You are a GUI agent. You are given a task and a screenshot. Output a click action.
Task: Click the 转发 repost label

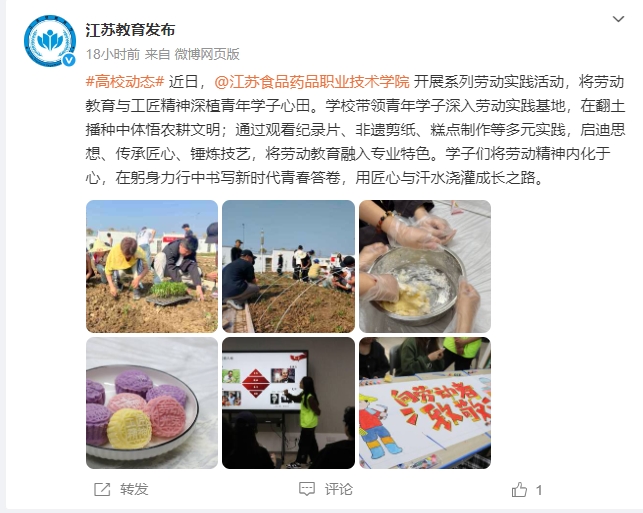coord(134,489)
